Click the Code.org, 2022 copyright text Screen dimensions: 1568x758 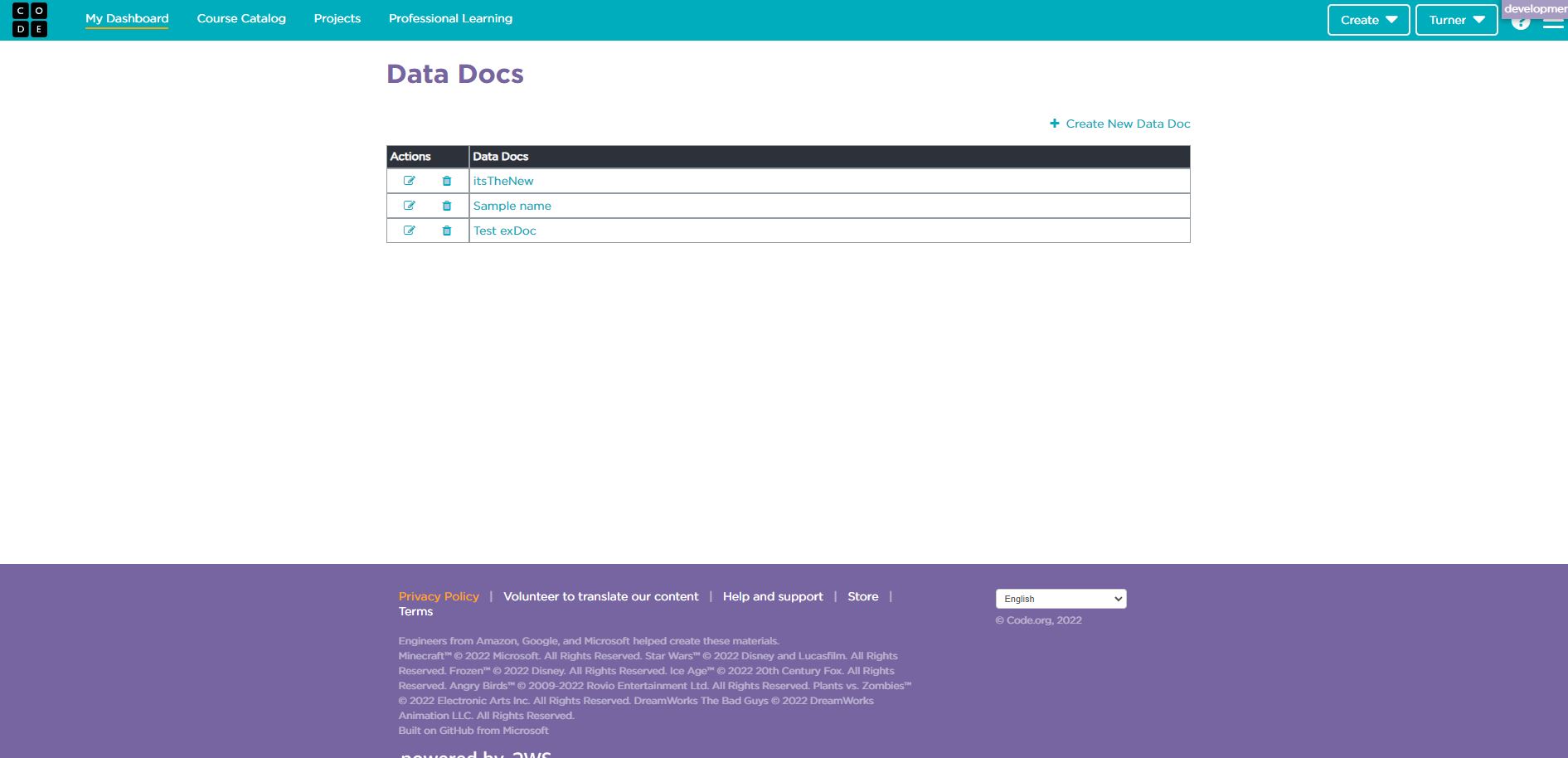pos(1038,620)
